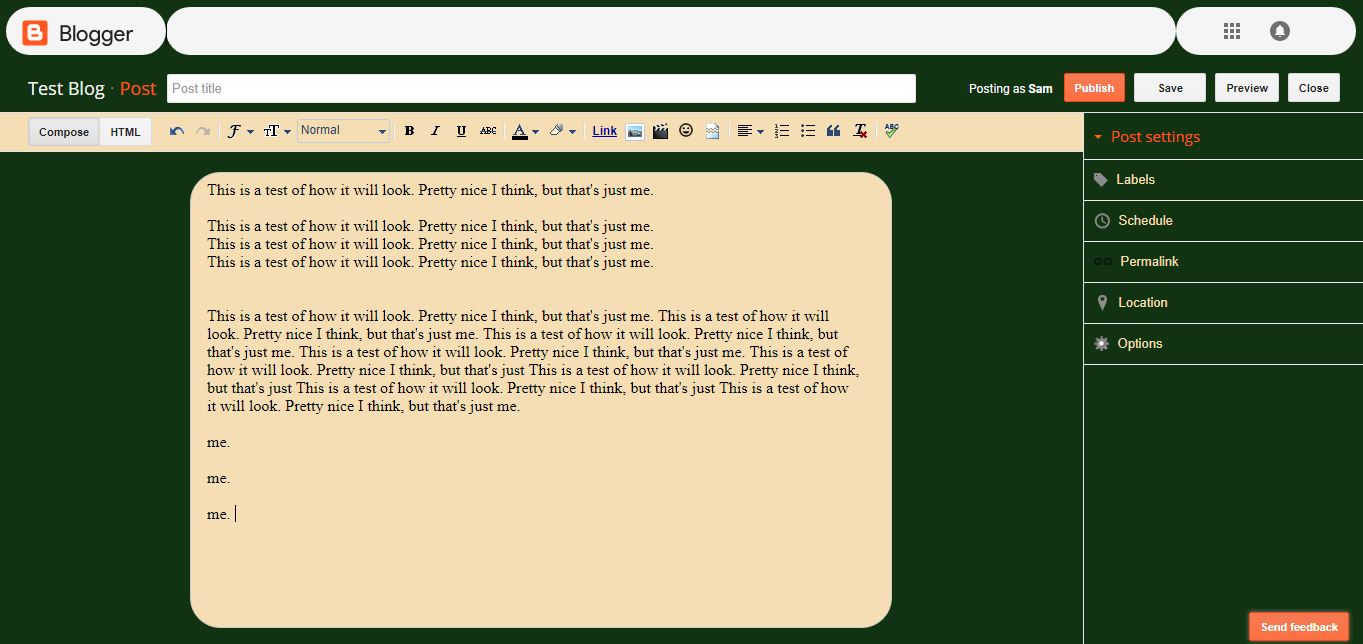
Task: Underline the selected text
Action: coord(461,131)
